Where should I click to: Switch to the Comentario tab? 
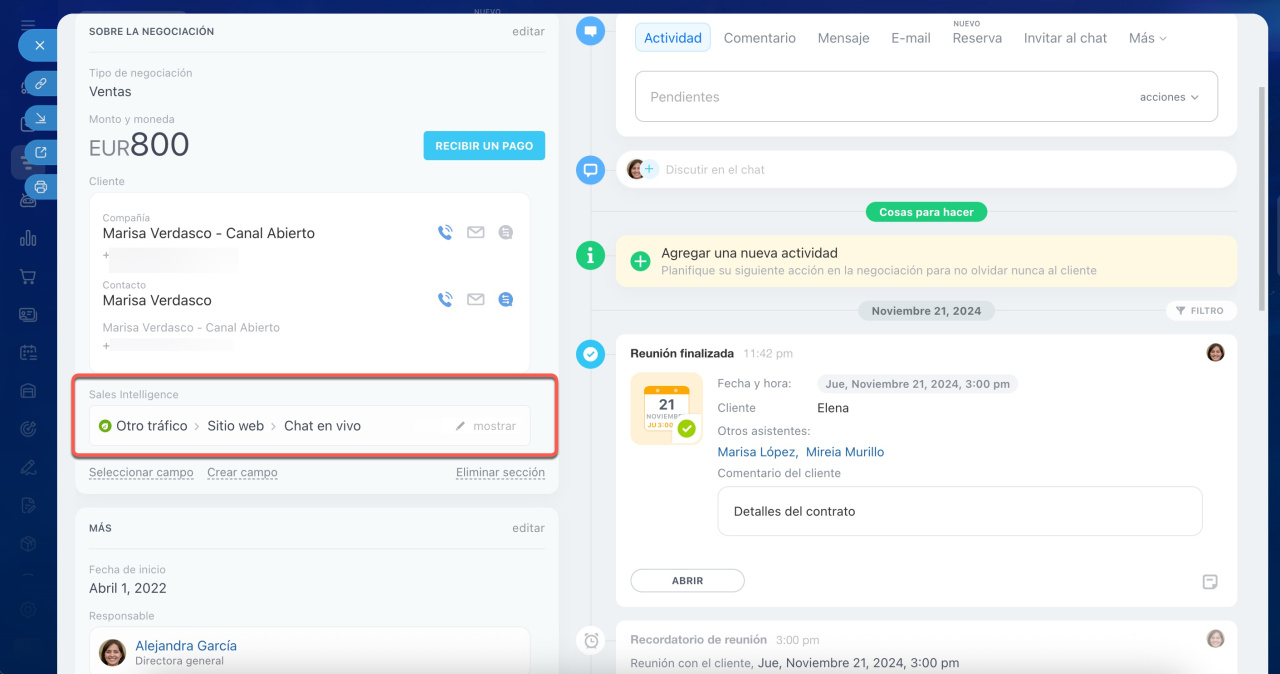759,38
